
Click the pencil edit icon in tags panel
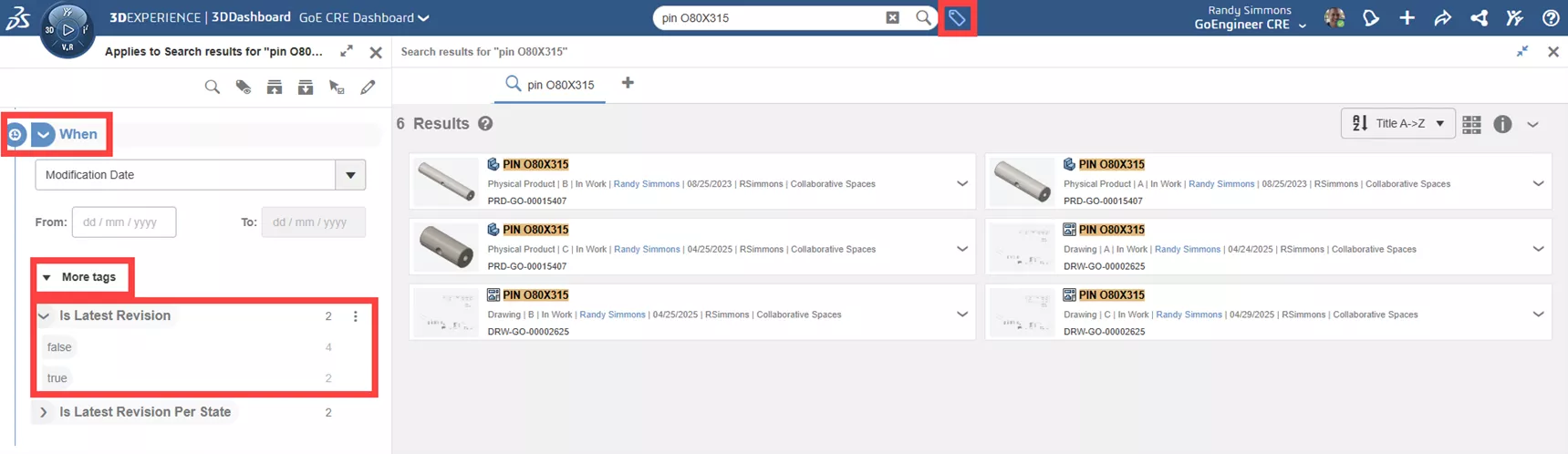(x=368, y=88)
